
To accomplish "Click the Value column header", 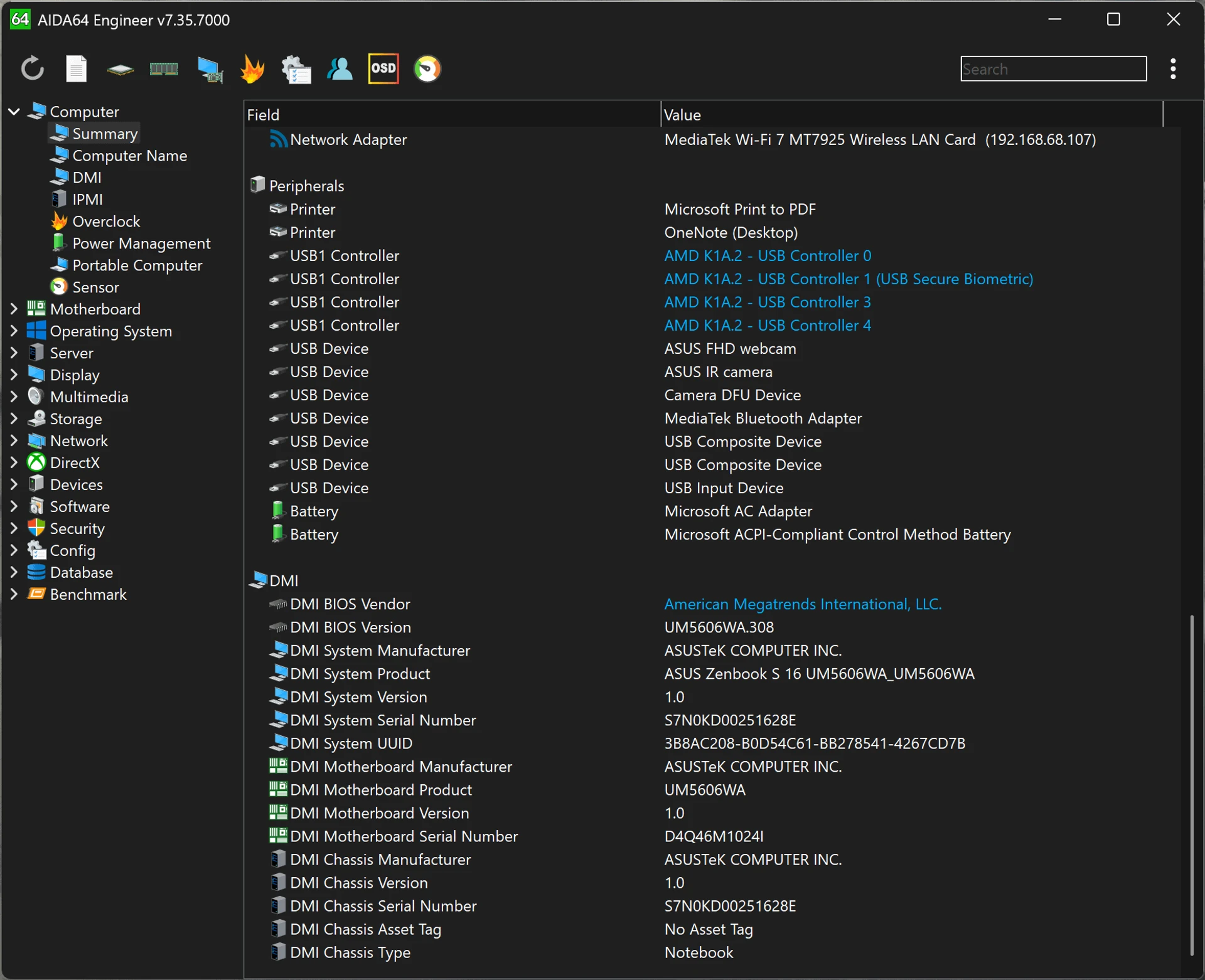I will click(911, 115).
